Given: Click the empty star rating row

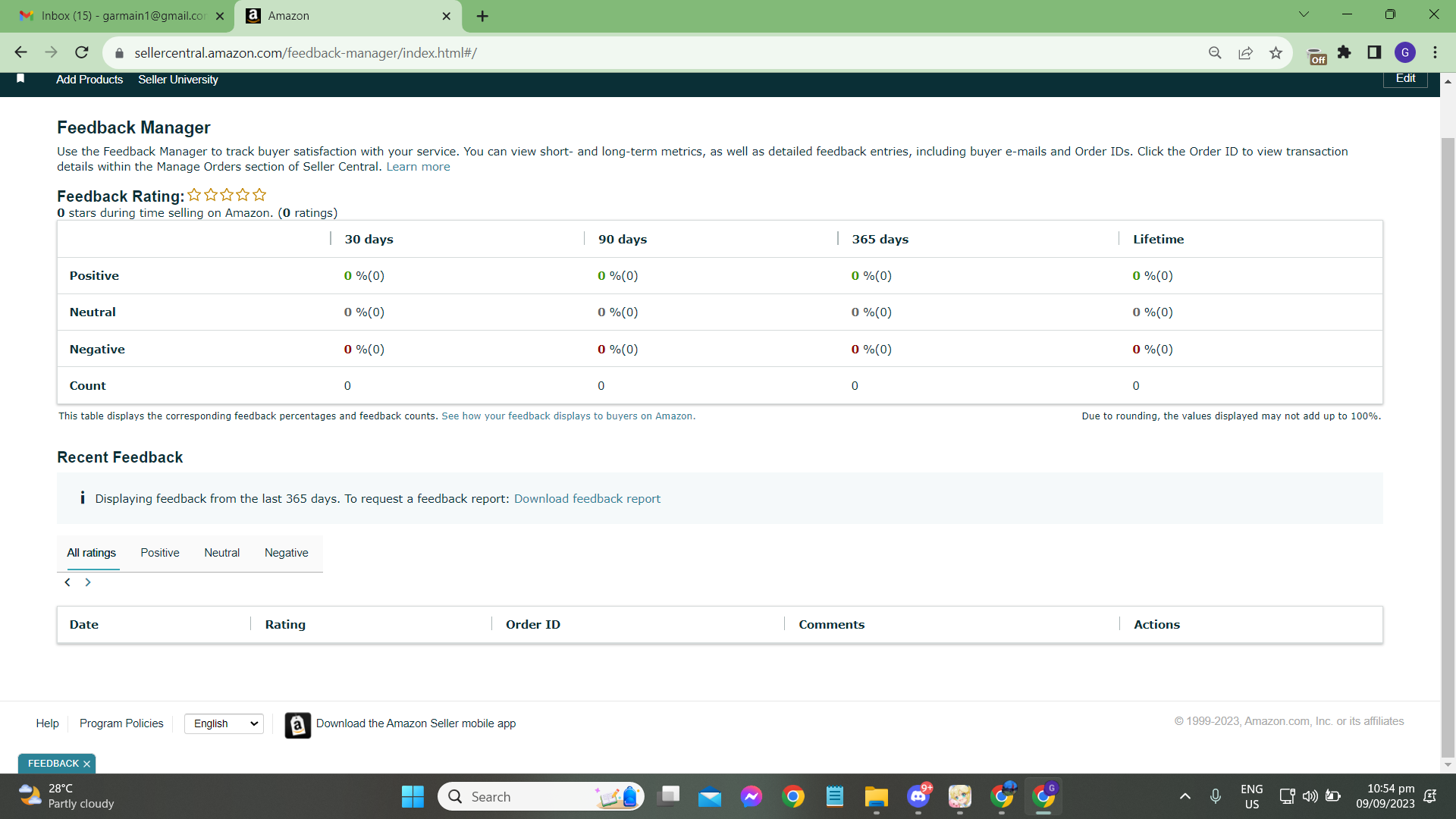Looking at the screenshot, I should point(227,195).
